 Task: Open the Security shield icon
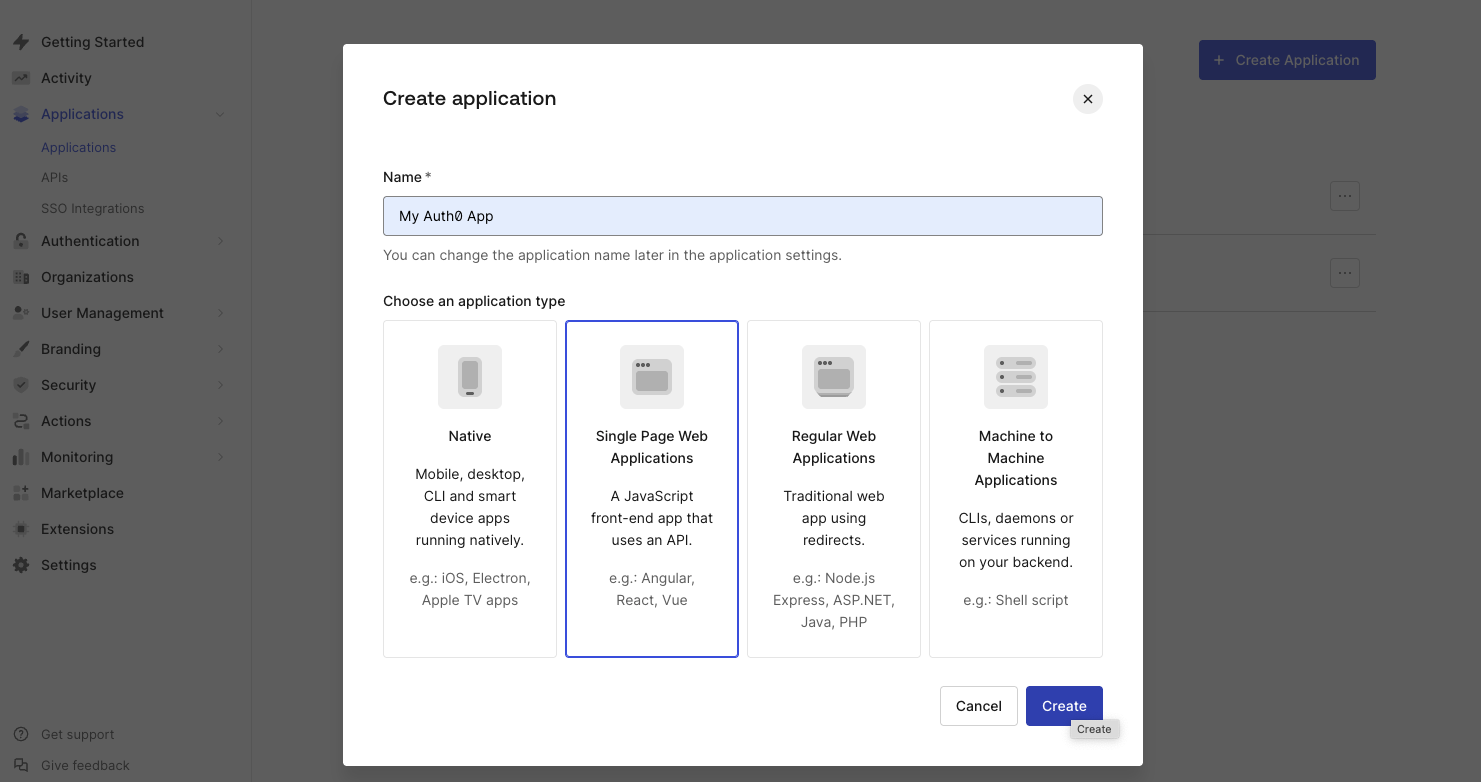click(20, 384)
